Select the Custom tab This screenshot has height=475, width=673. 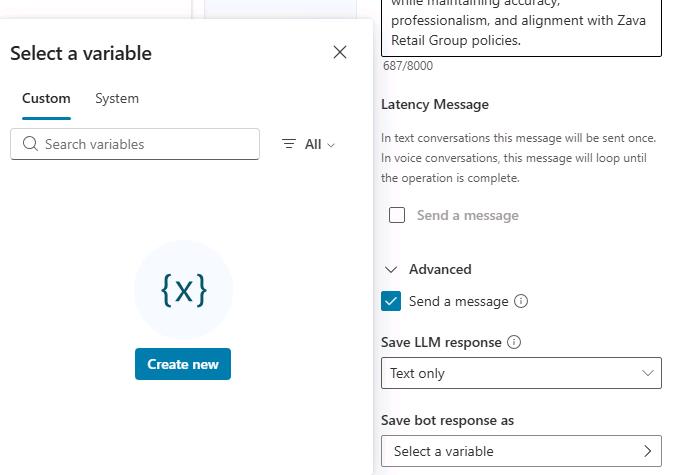[46, 98]
